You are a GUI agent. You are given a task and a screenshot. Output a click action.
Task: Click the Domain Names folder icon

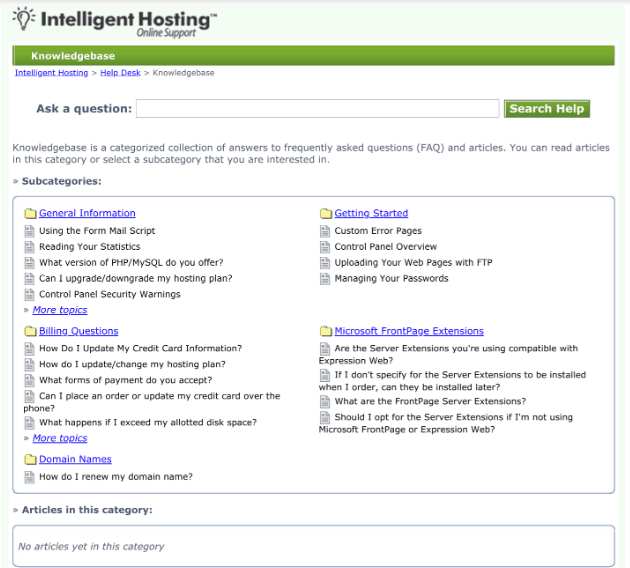(x=30, y=459)
